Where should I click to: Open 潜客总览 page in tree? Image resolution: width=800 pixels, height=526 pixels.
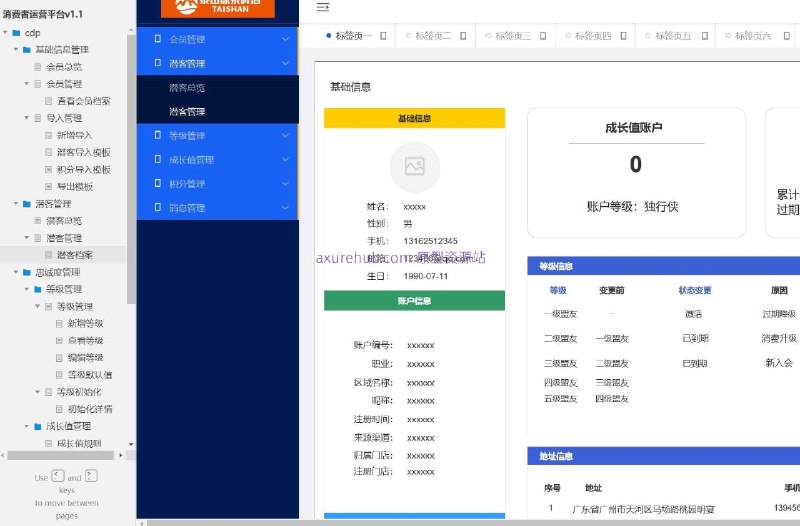click(x=64, y=221)
